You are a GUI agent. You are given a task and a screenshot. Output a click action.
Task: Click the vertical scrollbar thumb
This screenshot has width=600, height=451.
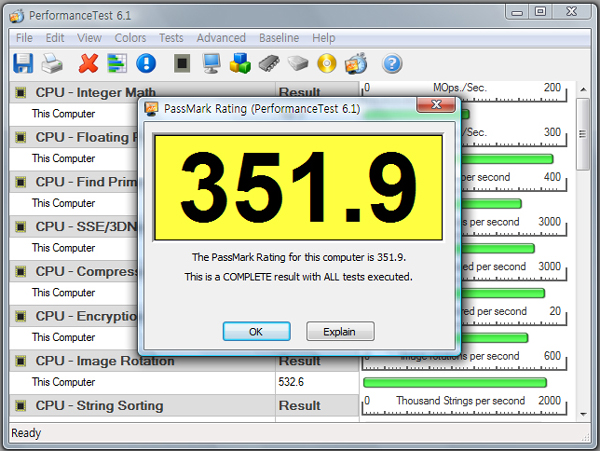click(x=583, y=134)
